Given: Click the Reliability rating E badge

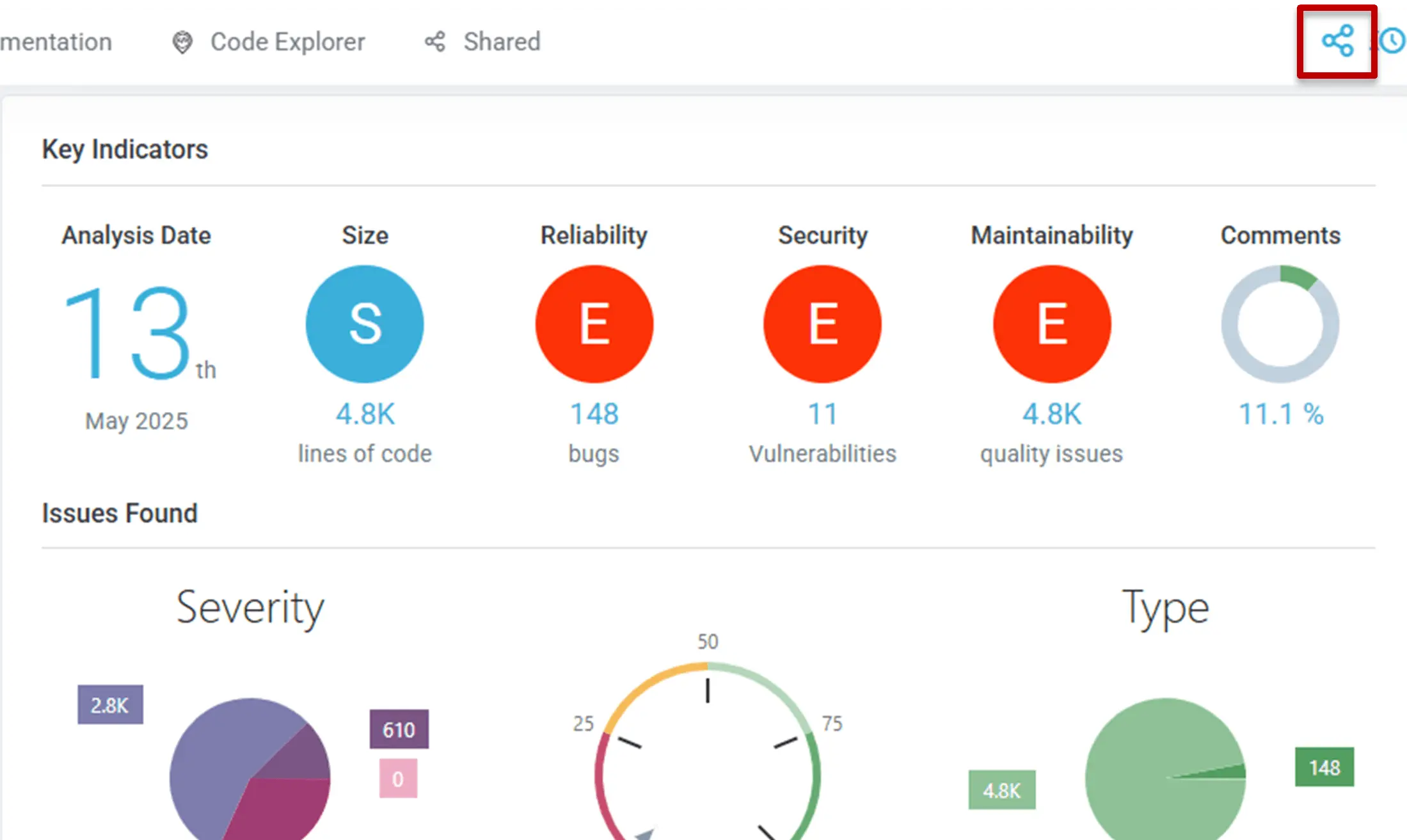Looking at the screenshot, I should [x=594, y=324].
